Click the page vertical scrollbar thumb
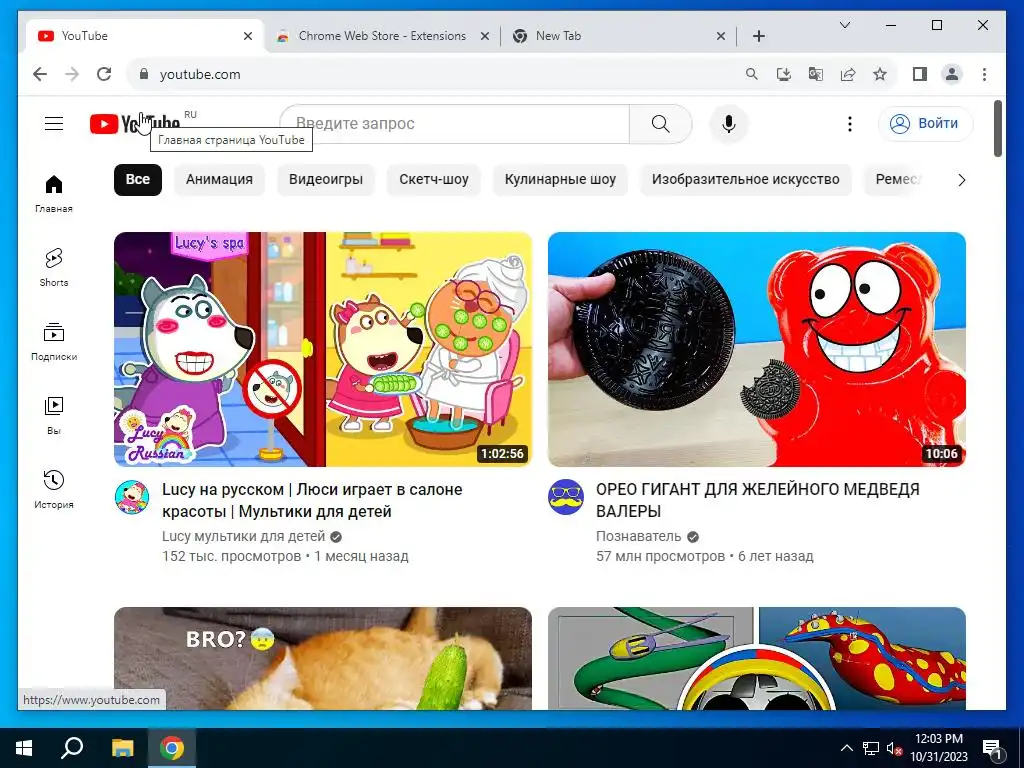 pos(998,128)
